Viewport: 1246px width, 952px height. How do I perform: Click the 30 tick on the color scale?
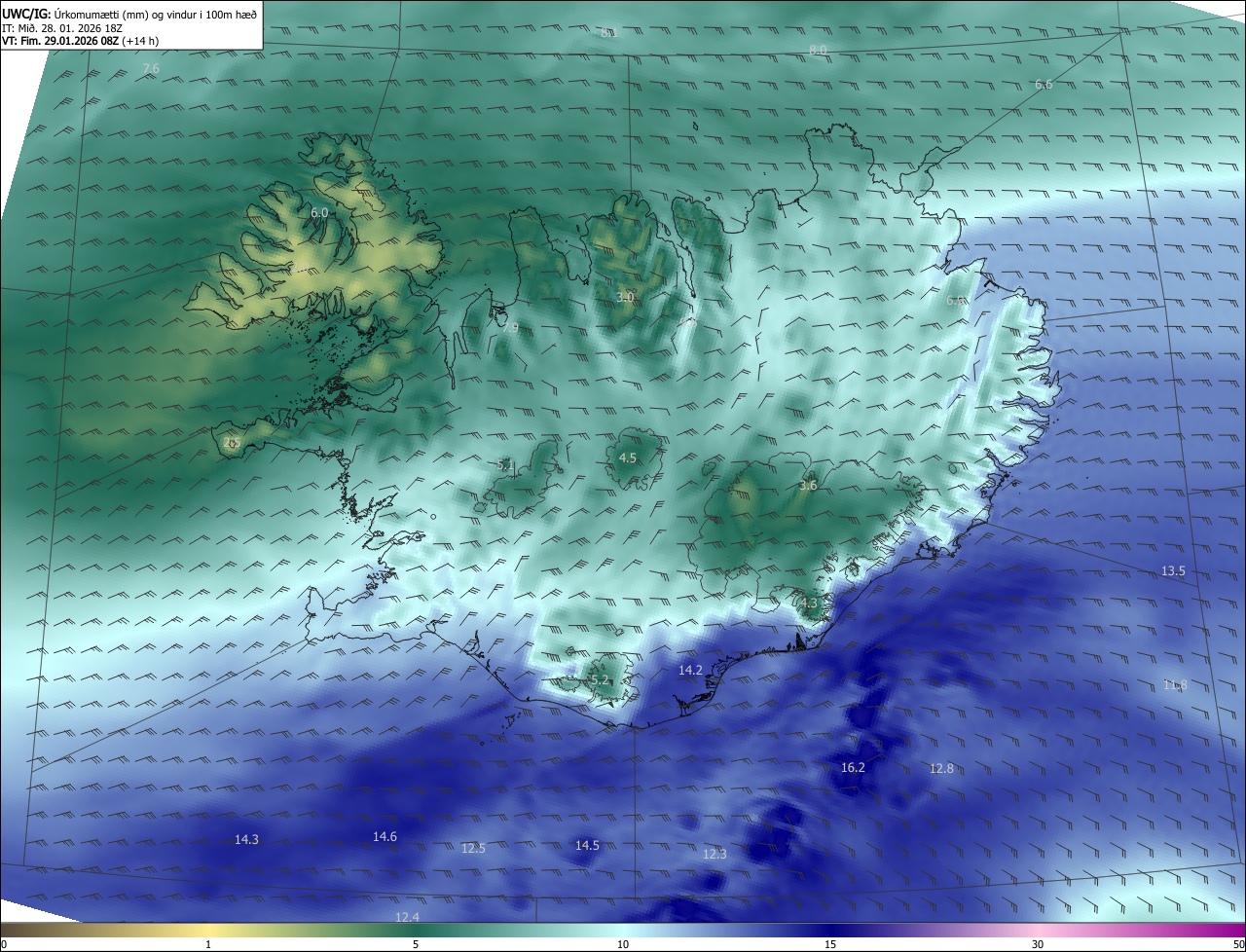click(1038, 944)
